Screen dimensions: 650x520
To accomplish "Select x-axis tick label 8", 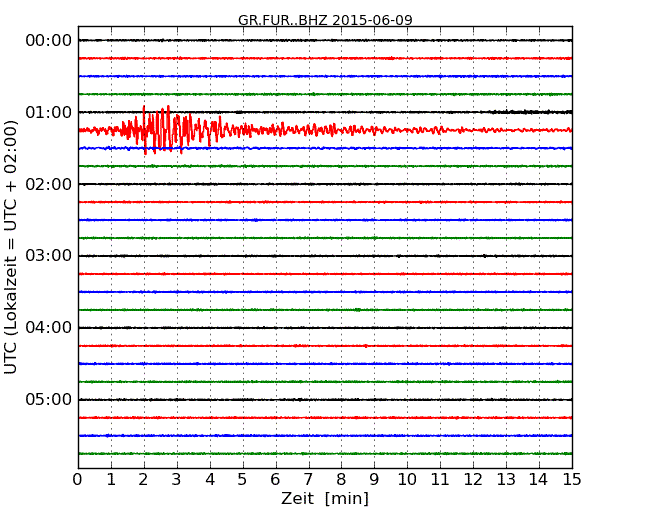I will (341, 480).
